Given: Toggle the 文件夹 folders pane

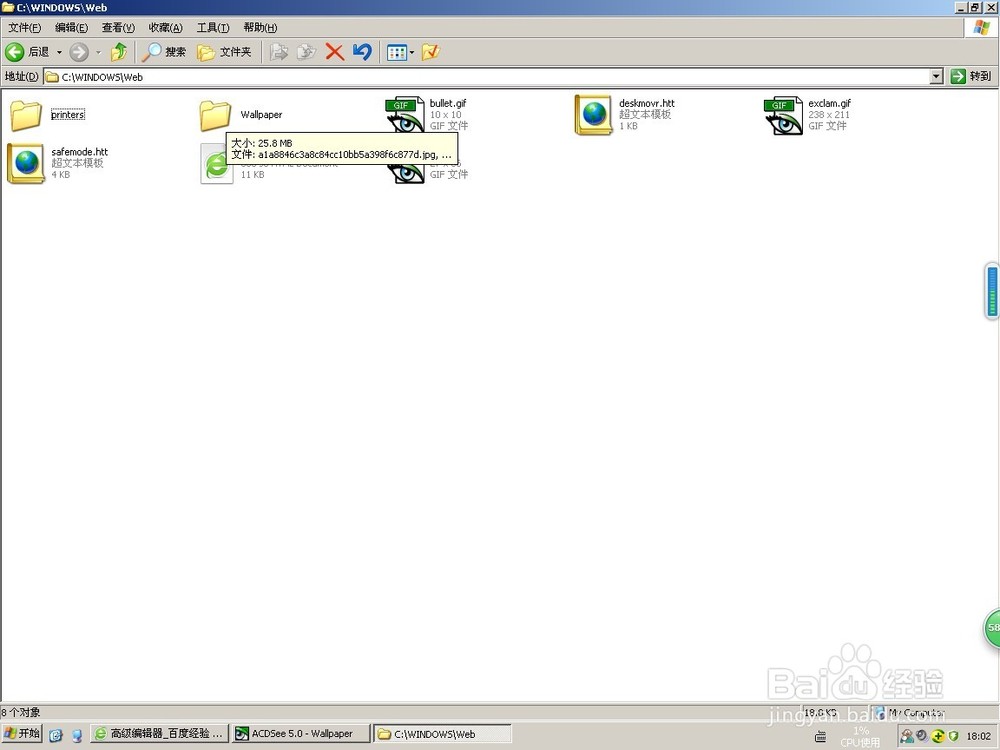Looking at the screenshot, I should coord(224,52).
